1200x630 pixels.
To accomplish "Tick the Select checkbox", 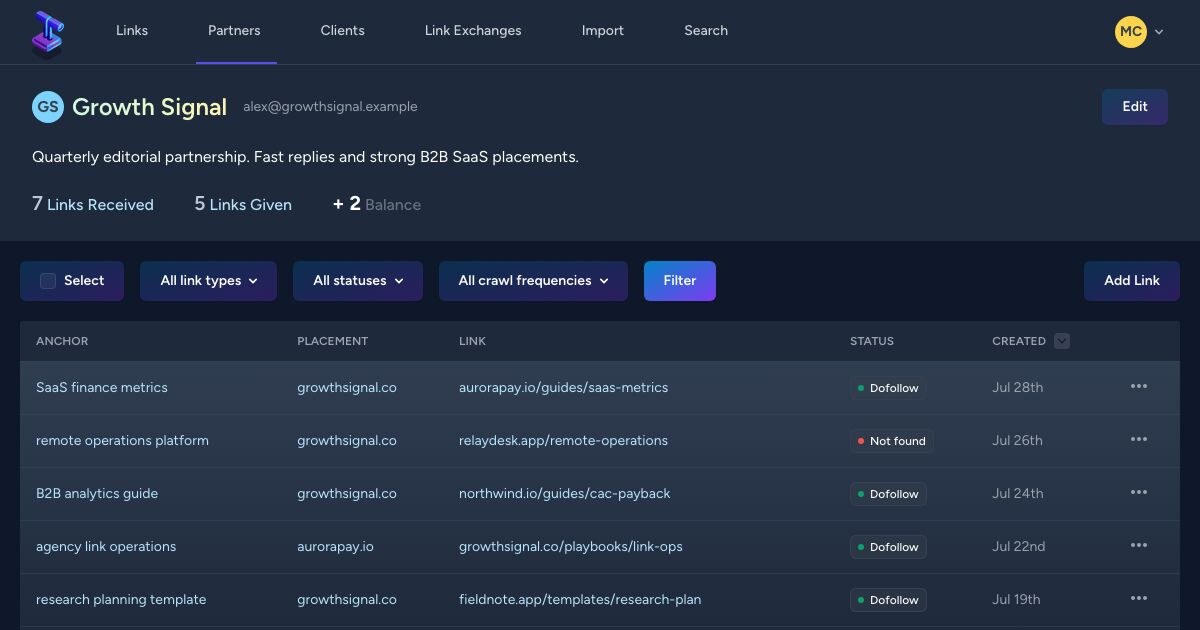I will pos(48,281).
